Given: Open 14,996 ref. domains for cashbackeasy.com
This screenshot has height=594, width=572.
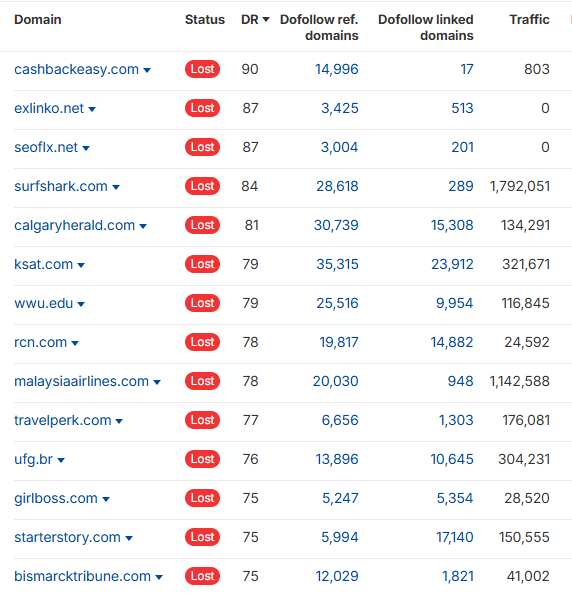Looking at the screenshot, I should [x=337, y=69].
